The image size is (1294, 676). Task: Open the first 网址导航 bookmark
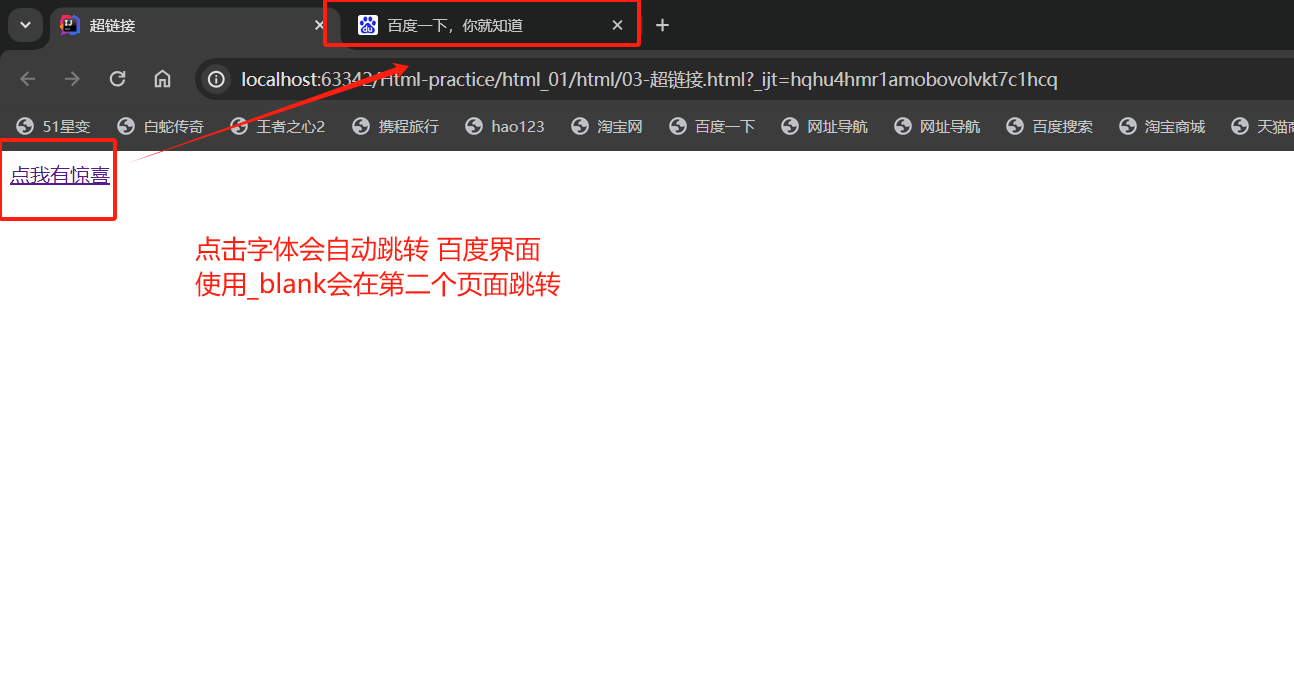click(x=824, y=126)
